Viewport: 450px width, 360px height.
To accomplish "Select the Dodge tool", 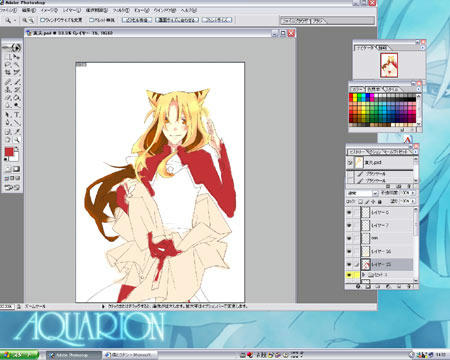I will pos(17,105).
